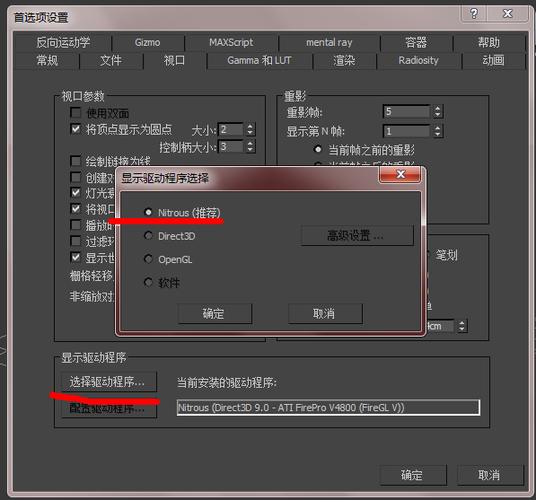The width and height of the screenshot is (536, 500).
Task: Click the current installed driver text field
Action: click(328, 407)
